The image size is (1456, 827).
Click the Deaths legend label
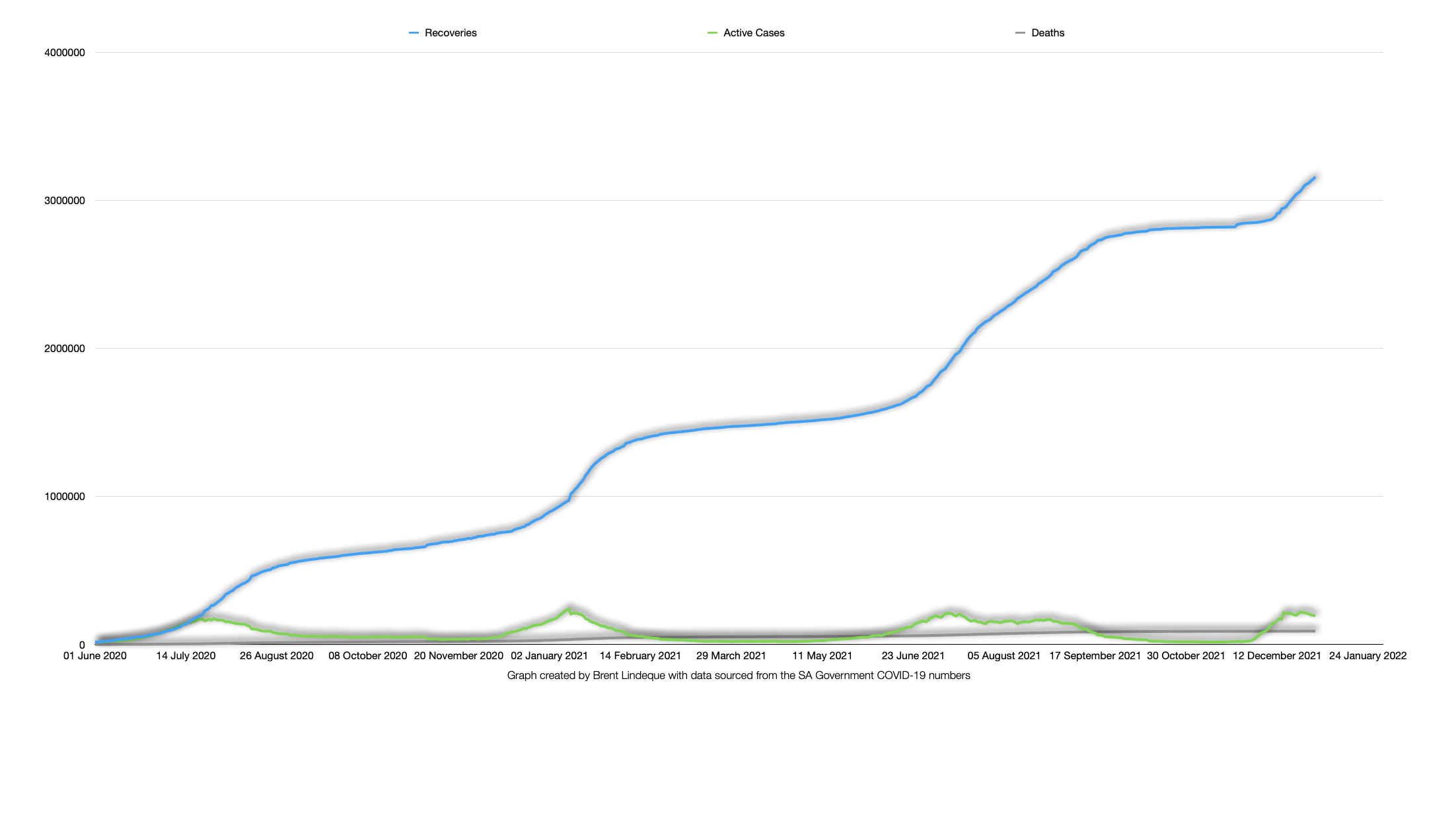1048,33
